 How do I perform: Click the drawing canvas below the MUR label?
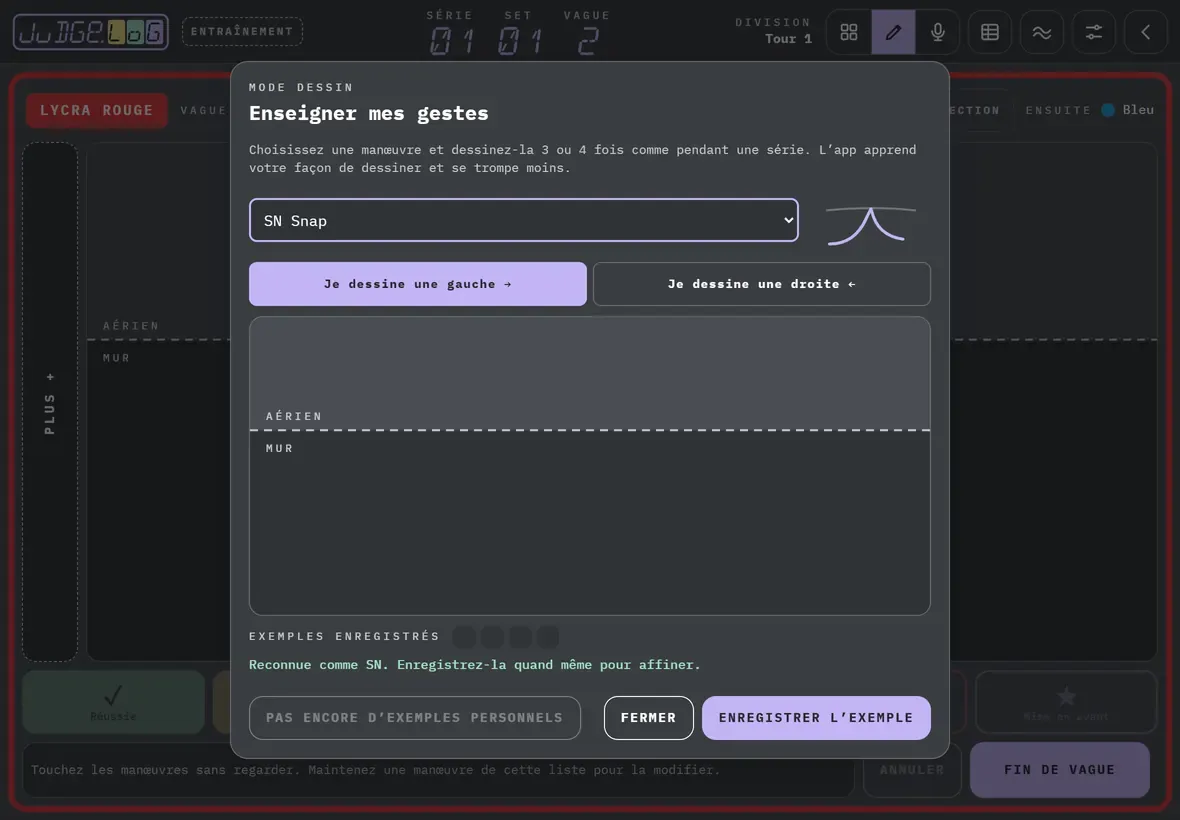(x=590, y=522)
